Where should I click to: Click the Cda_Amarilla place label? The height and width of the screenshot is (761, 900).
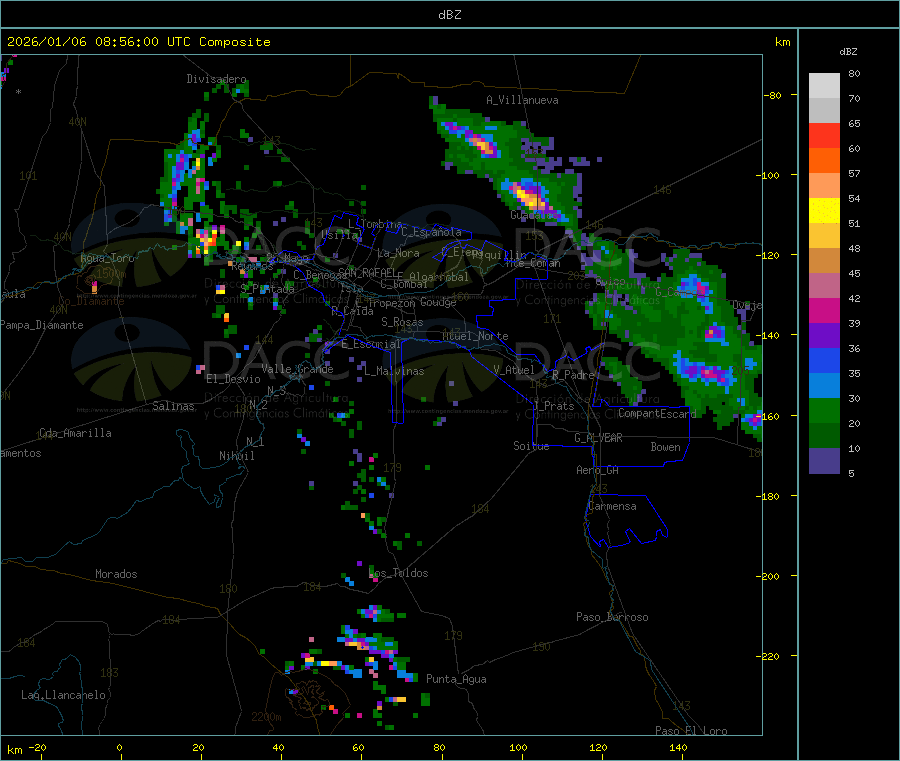point(75,433)
